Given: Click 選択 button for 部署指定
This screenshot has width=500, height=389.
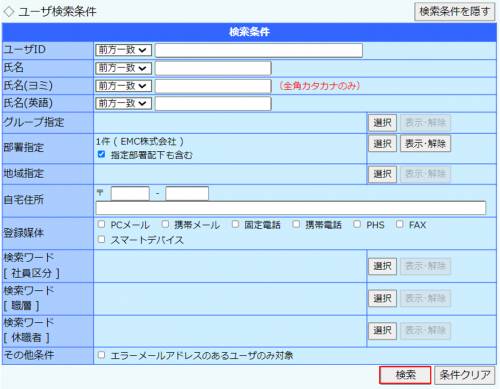Looking at the screenshot, I should 382,144.
